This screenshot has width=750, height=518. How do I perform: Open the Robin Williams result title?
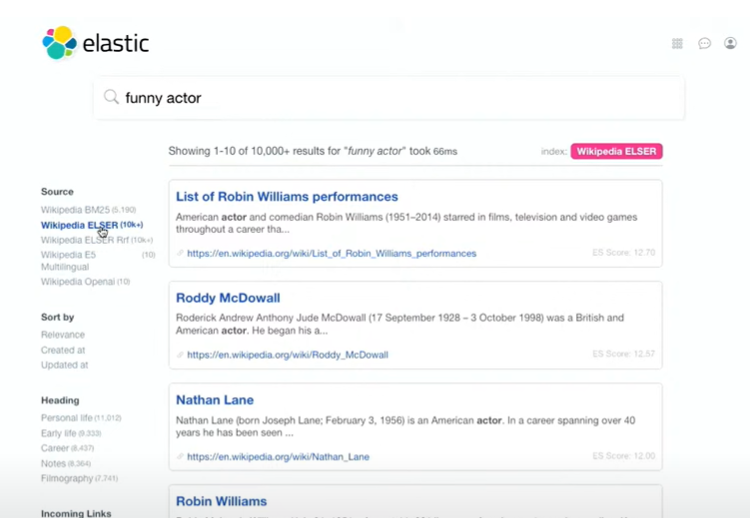coord(221,501)
